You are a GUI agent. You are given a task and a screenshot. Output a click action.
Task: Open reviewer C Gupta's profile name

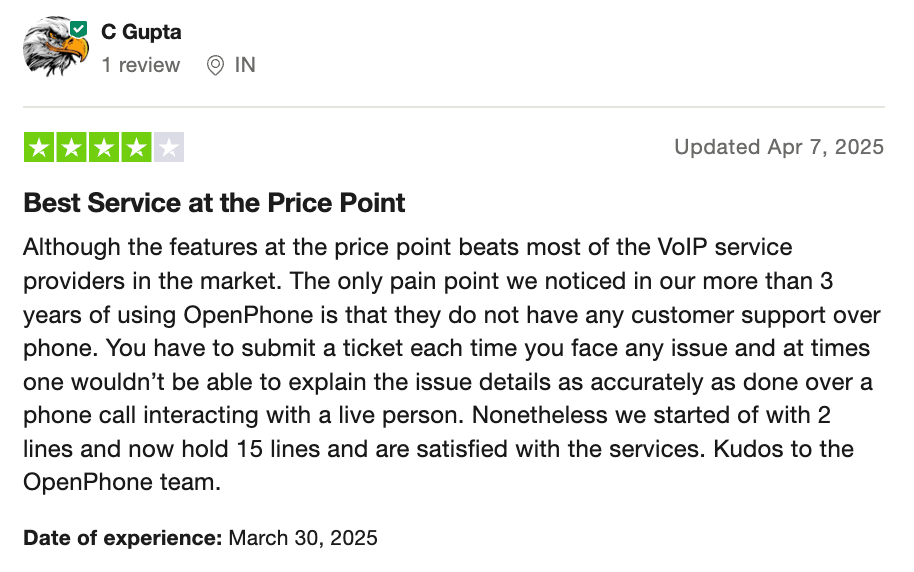coord(141,32)
